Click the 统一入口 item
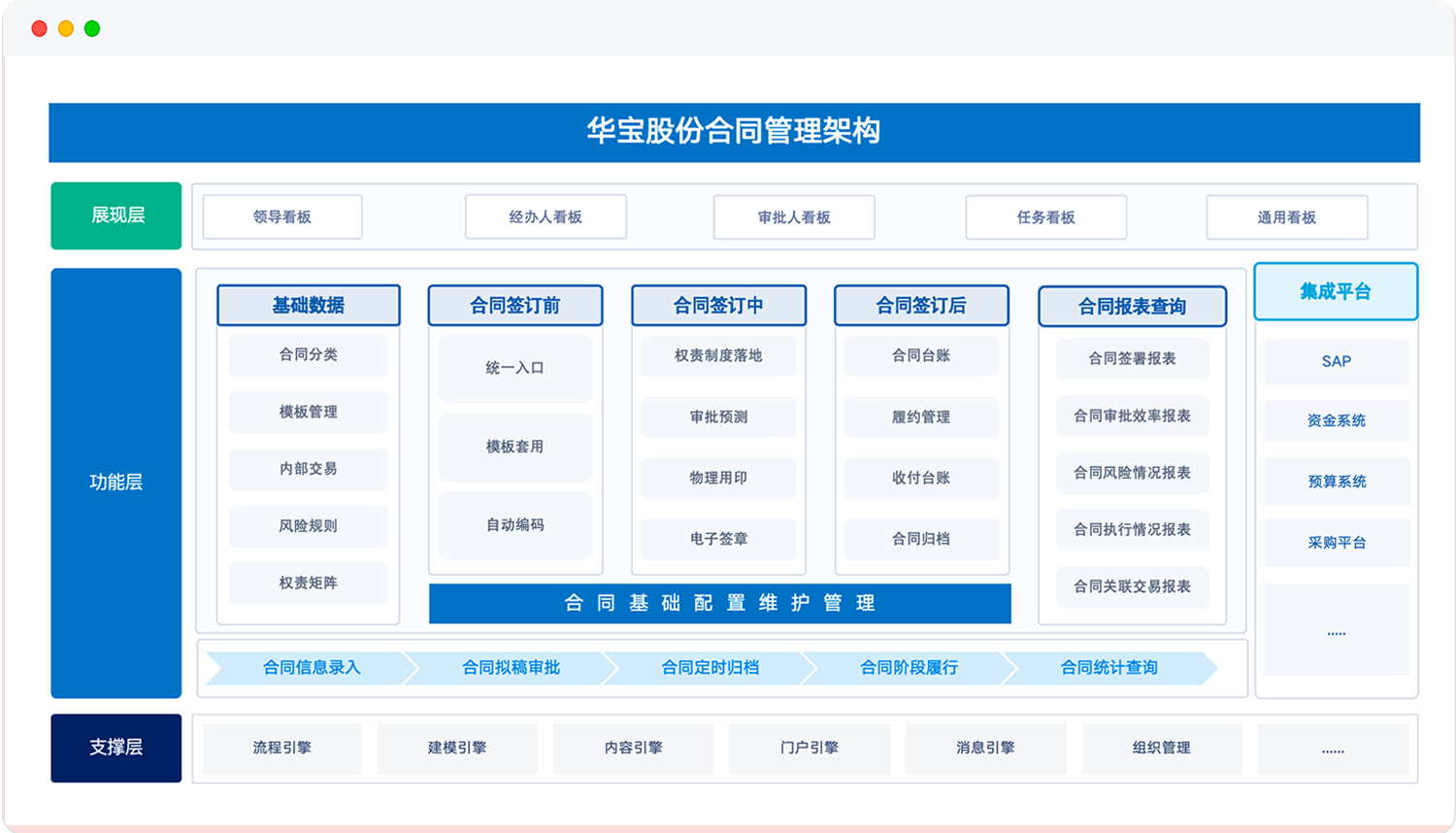 (515, 368)
